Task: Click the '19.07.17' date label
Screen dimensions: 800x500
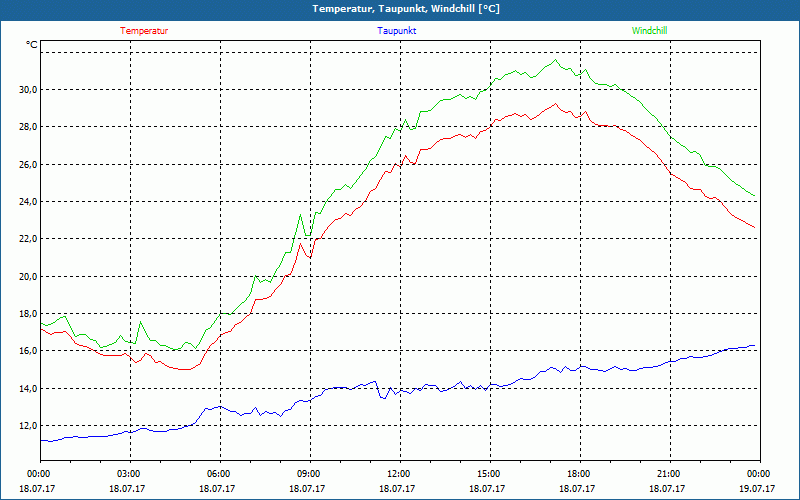Action: point(758,489)
